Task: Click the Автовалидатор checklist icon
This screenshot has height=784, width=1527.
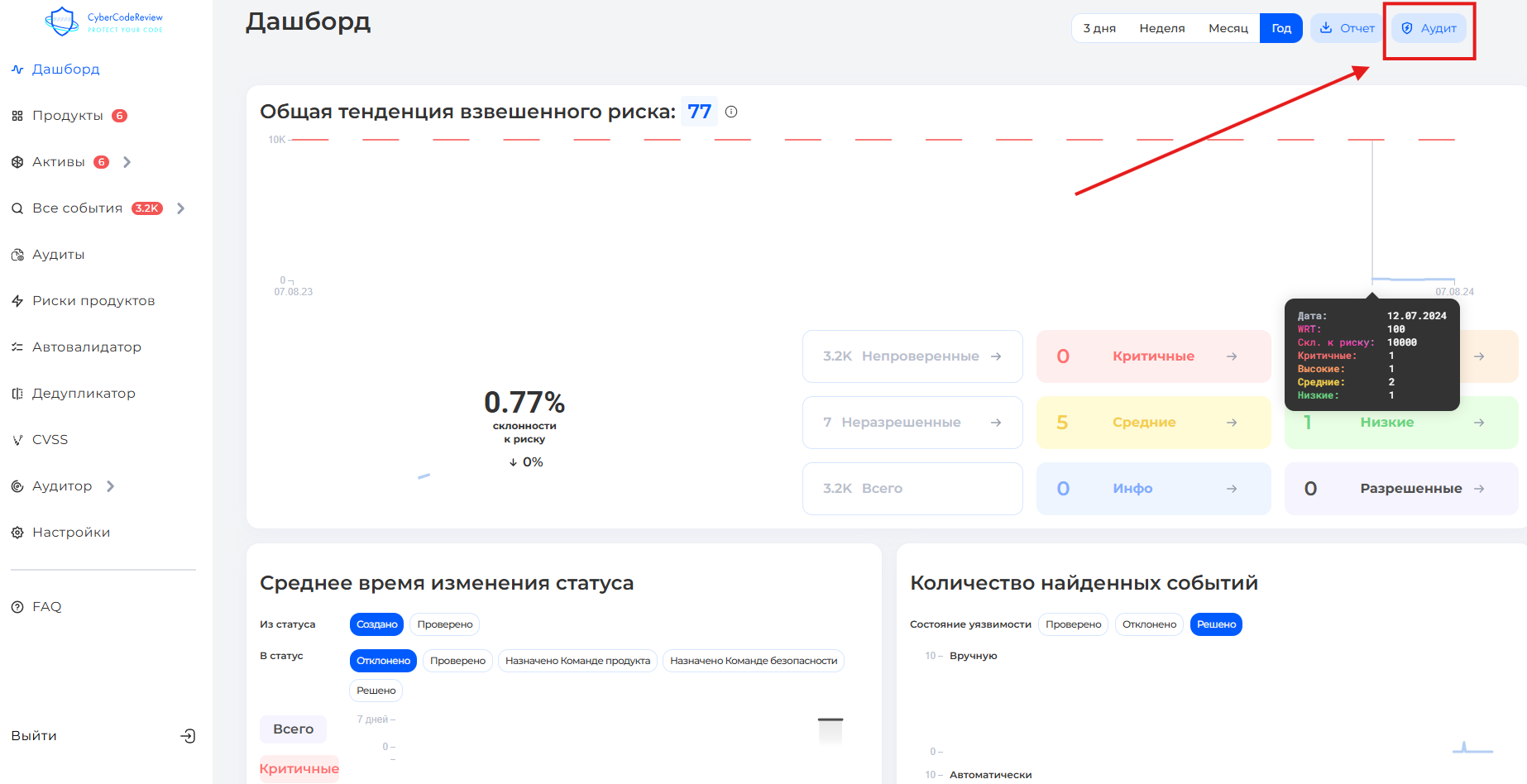Action: (x=17, y=347)
